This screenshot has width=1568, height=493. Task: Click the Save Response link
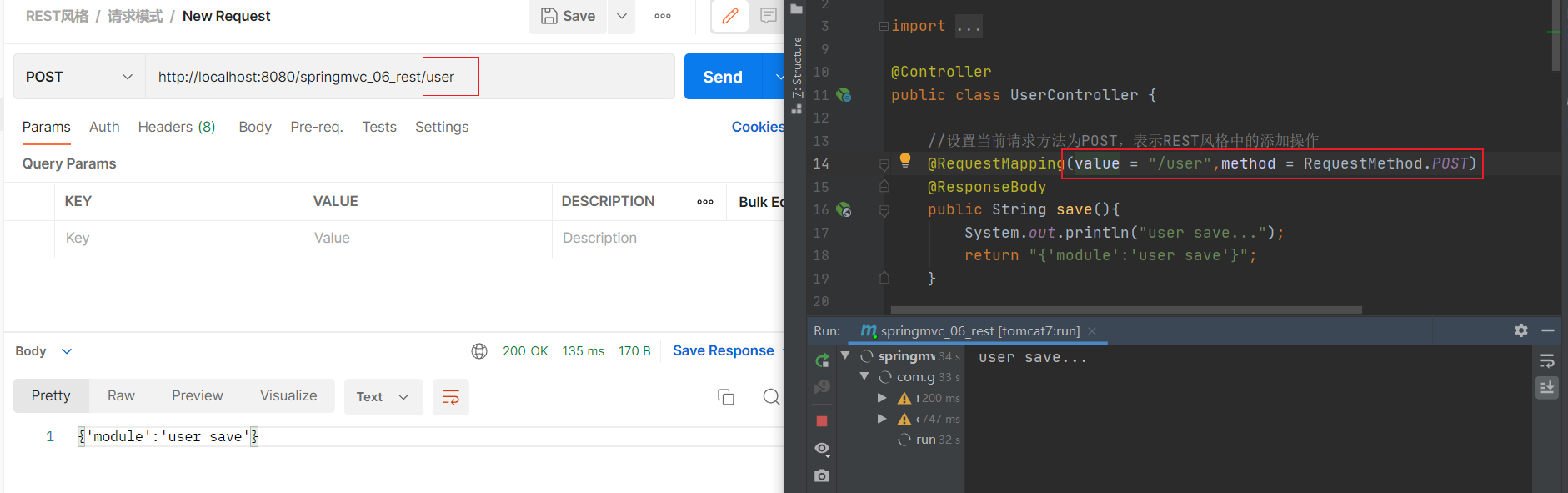click(x=724, y=351)
